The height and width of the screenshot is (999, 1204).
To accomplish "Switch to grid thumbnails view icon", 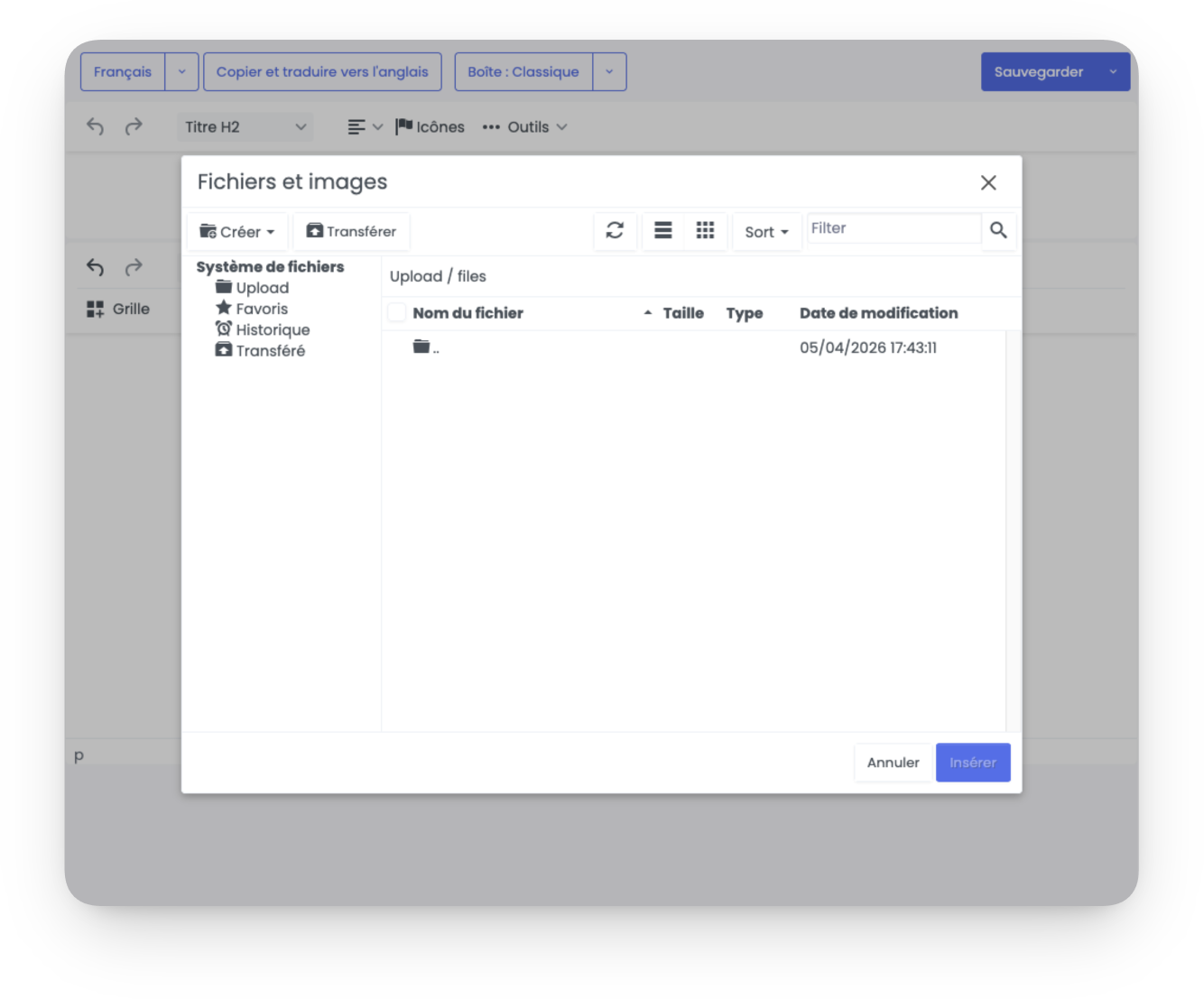I will pyautogui.click(x=705, y=231).
